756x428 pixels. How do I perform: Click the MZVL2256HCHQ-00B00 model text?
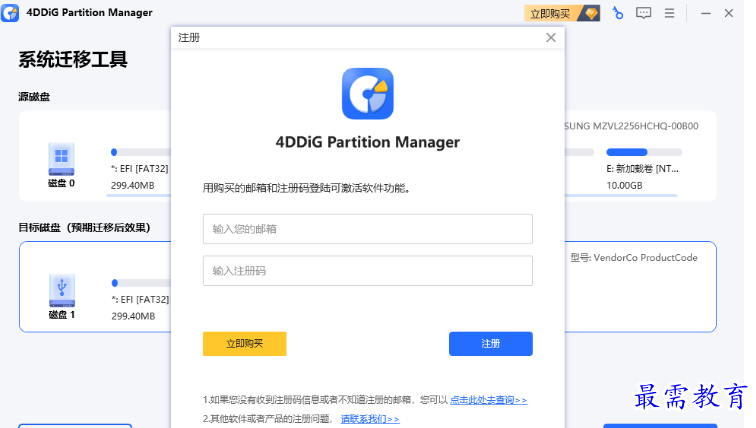tap(645, 126)
